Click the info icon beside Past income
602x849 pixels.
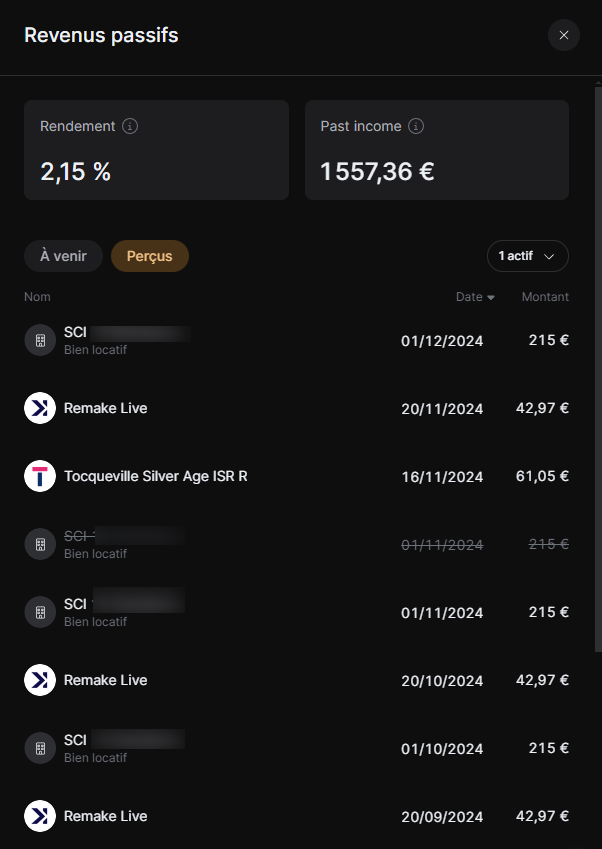(417, 127)
